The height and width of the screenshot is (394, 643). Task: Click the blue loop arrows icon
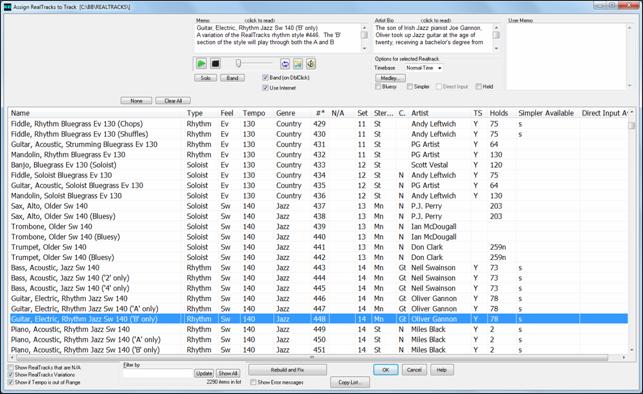tap(285, 64)
